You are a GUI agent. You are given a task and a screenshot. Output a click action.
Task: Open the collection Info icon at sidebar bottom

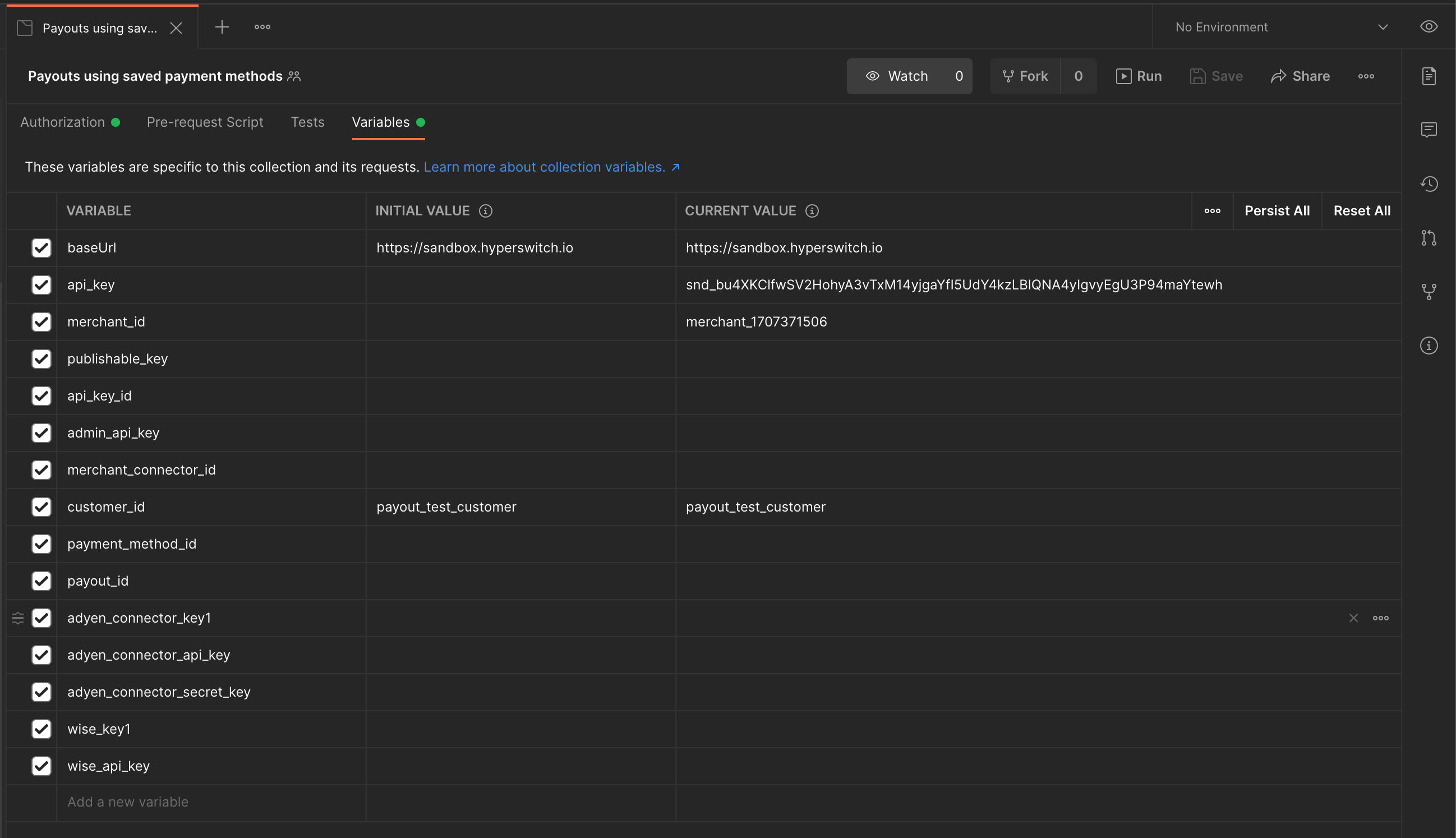[1429, 346]
